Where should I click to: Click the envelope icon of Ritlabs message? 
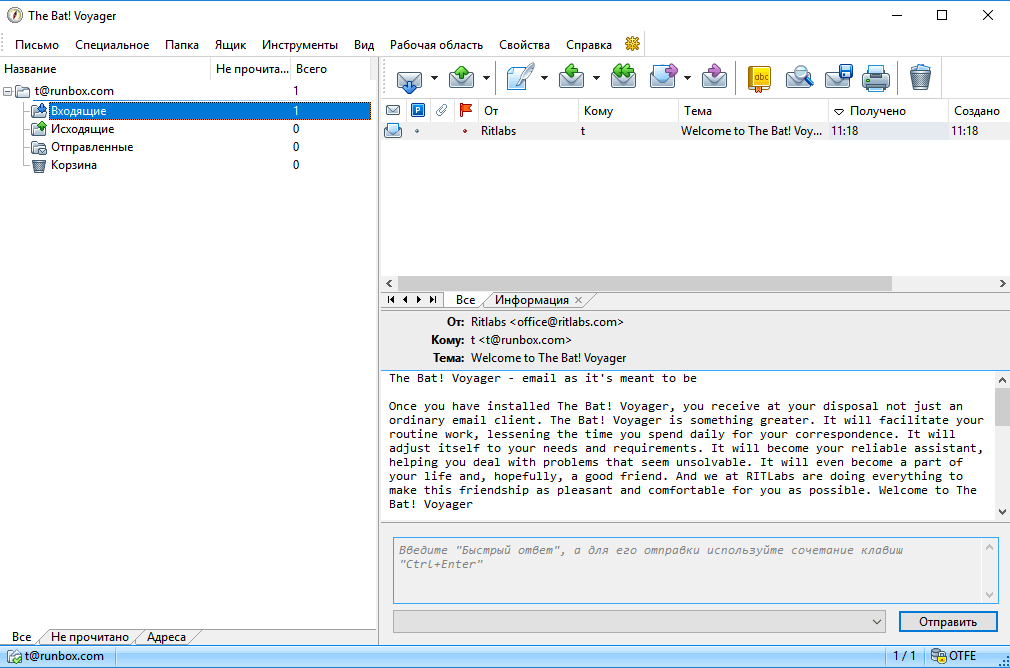pos(393,131)
